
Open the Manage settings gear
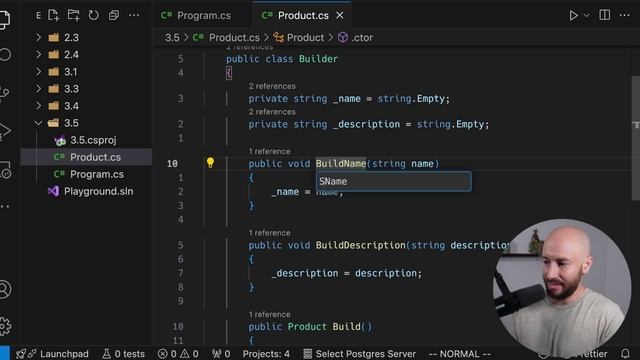coord(5,326)
